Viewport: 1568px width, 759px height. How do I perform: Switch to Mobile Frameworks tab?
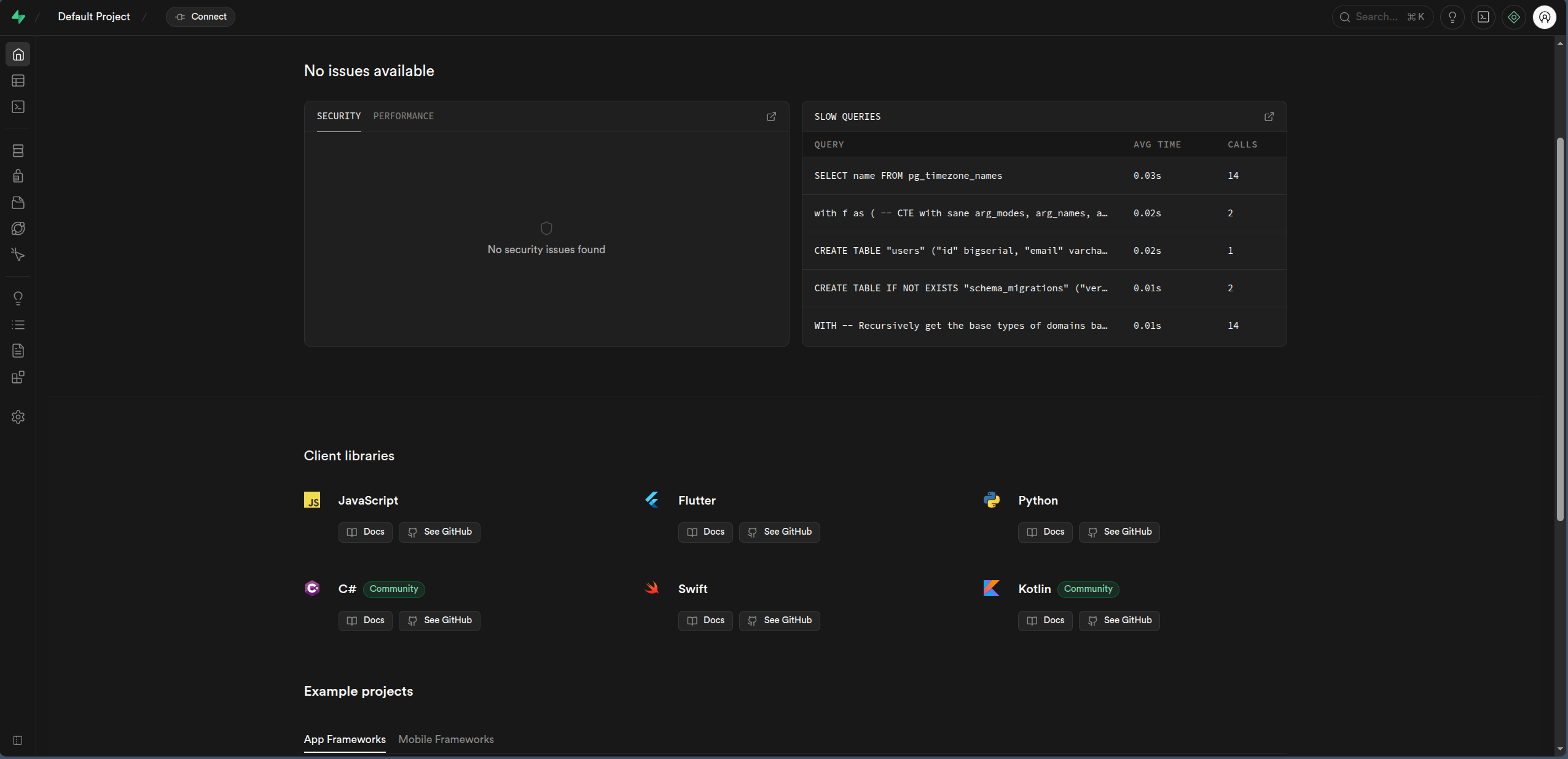coord(445,739)
